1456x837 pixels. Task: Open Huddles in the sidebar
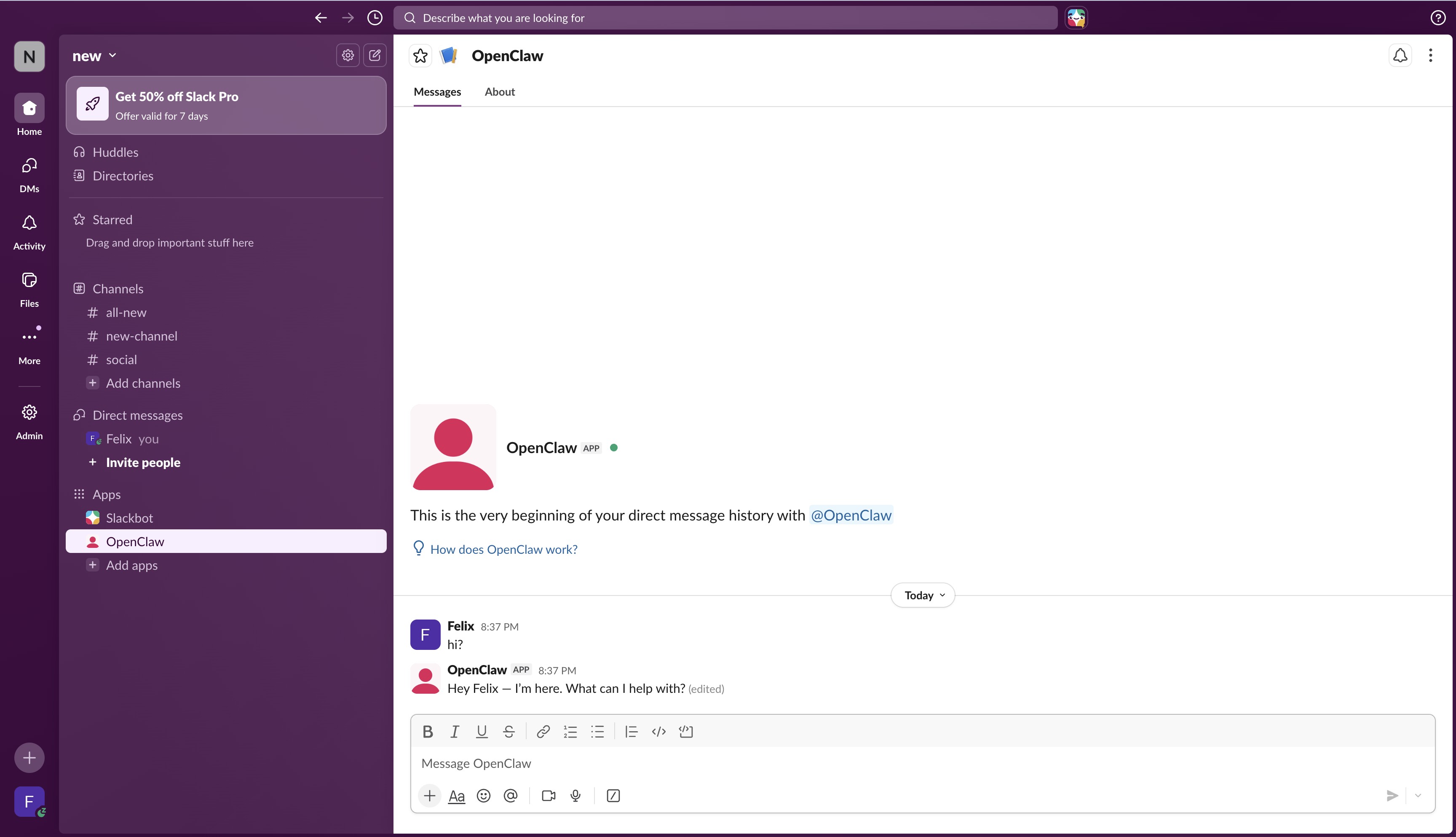click(x=226, y=152)
